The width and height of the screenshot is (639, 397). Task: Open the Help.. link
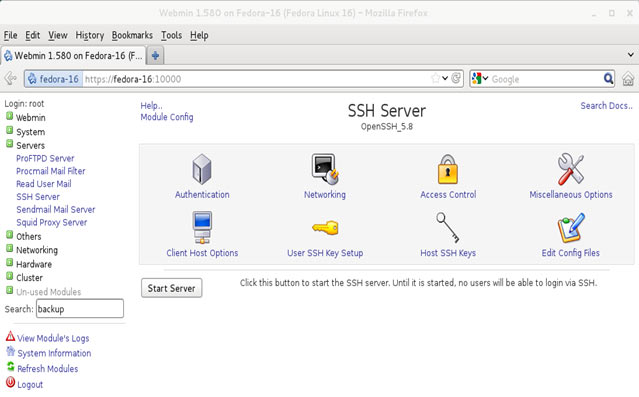point(152,106)
